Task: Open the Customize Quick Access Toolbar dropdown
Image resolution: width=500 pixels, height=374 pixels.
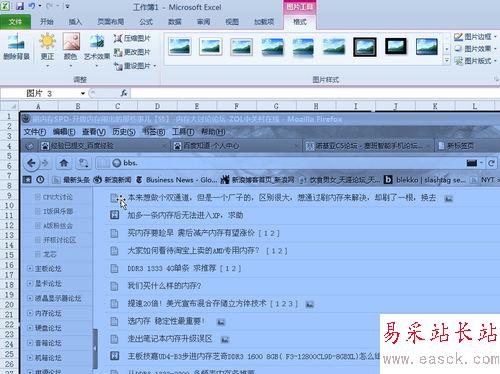Action: coord(67,6)
